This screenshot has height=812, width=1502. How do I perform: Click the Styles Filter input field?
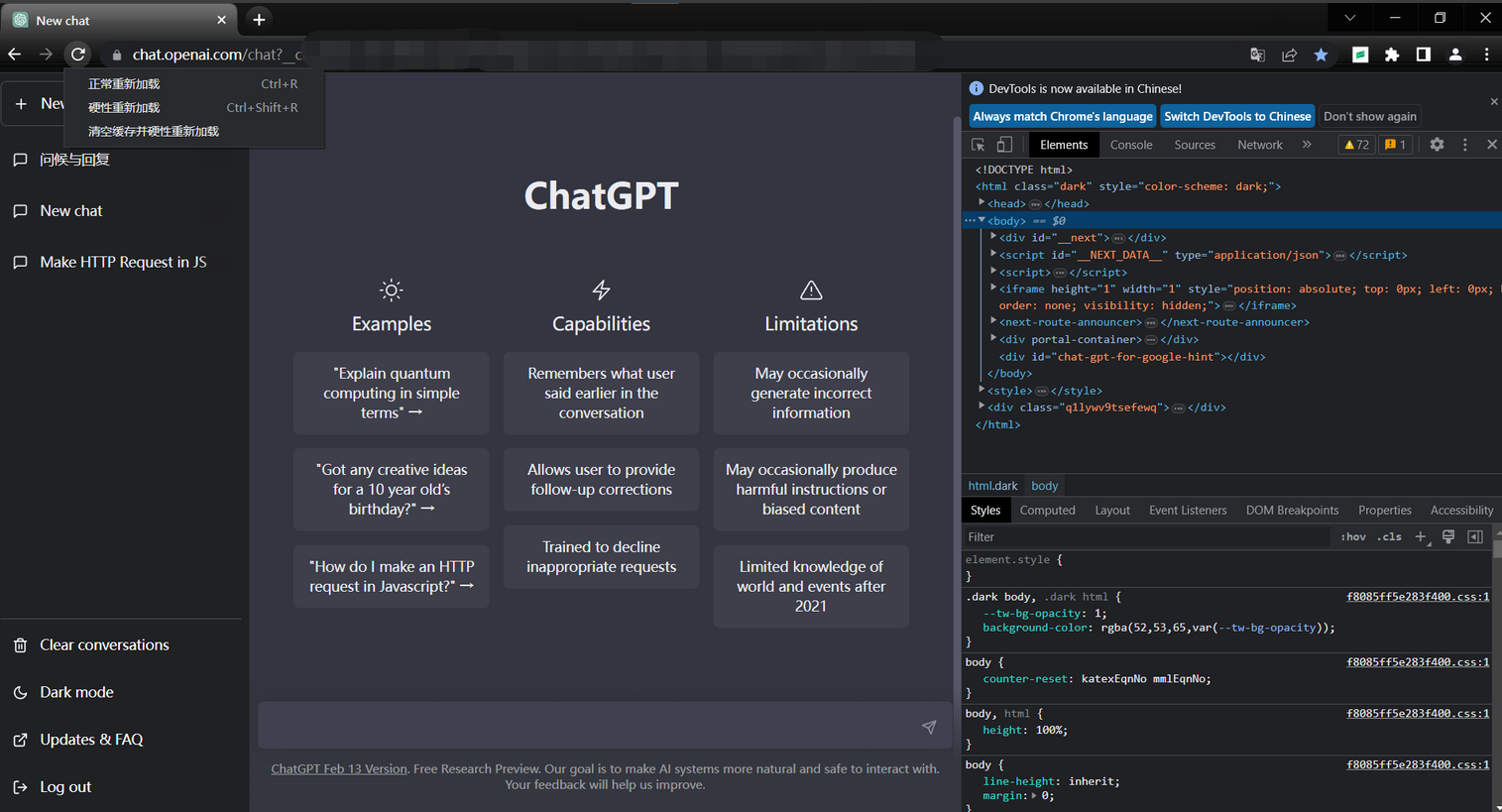(1145, 537)
